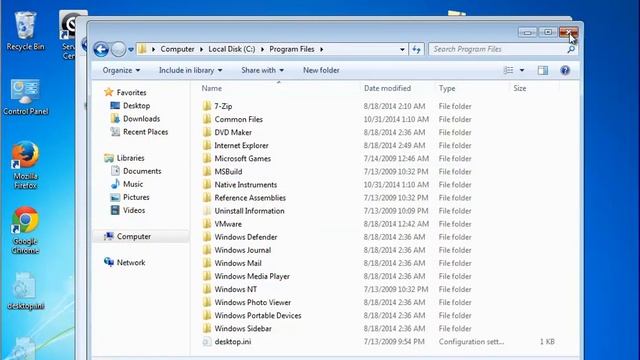Select Google Chrome desktop shortcut
640x360 pixels.
pos(25,231)
